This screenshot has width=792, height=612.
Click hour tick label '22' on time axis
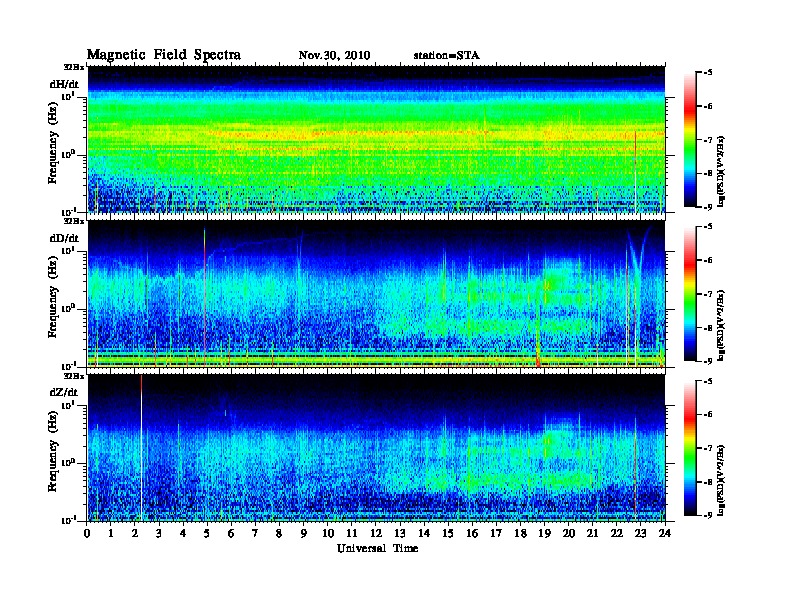point(617,533)
